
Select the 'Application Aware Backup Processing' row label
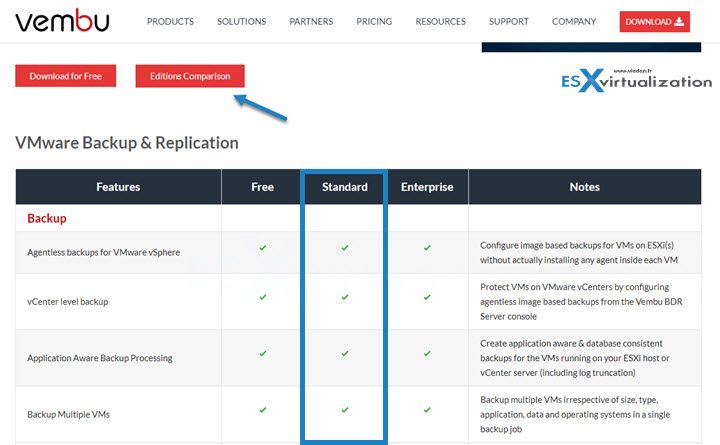[x=100, y=358]
